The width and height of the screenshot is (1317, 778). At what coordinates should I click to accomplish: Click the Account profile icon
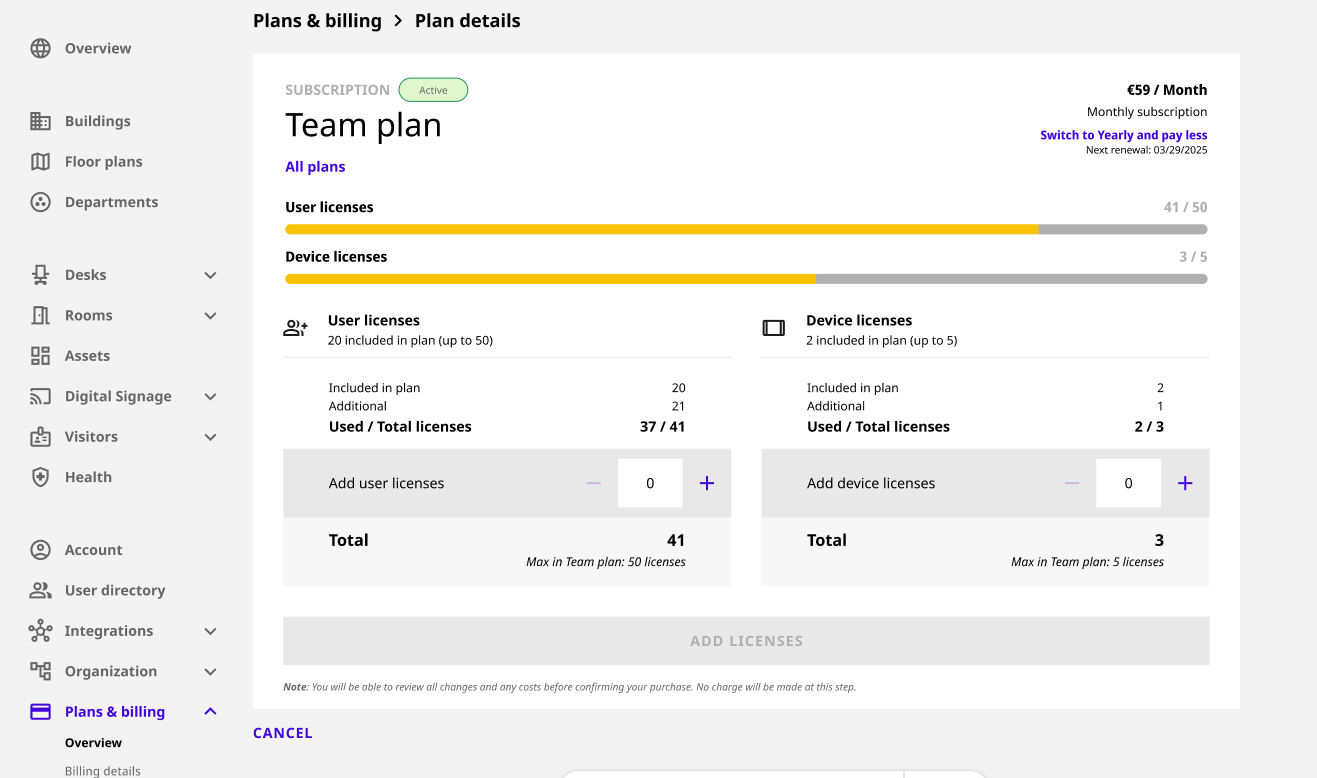pyautogui.click(x=40, y=550)
